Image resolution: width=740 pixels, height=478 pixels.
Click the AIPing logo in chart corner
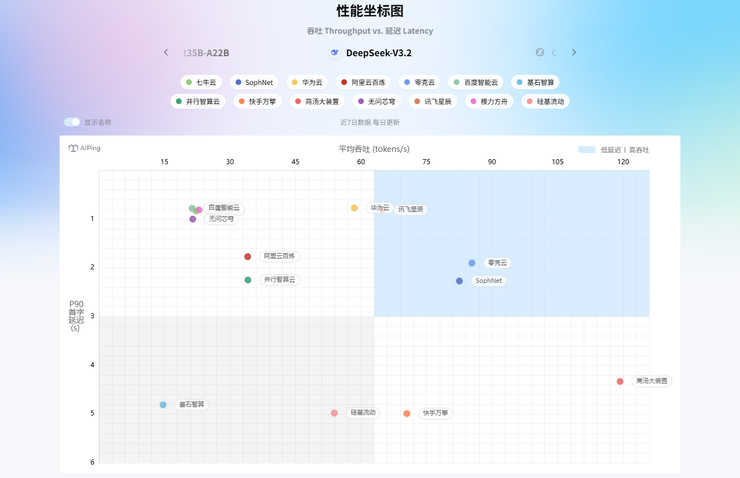tap(84, 148)
